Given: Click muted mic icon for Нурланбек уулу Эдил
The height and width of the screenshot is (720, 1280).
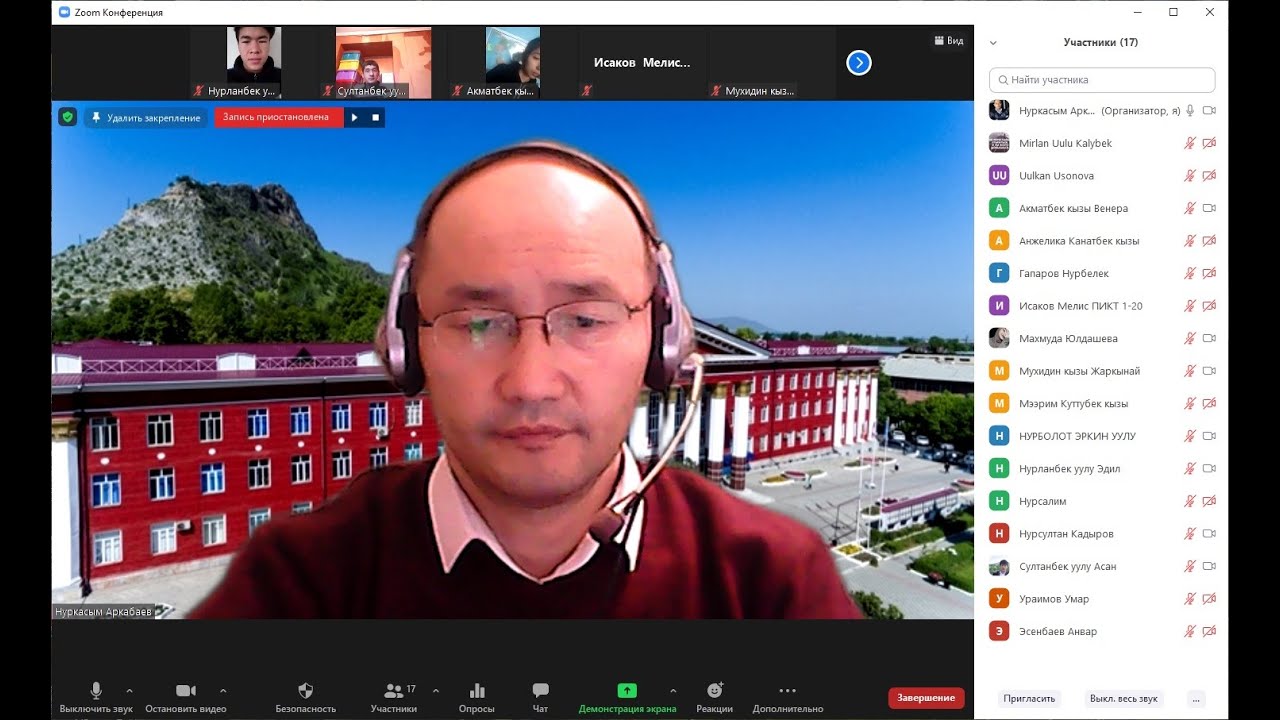Looking at the screenshot, I should pyautogui.click(x=1190, y=468).
